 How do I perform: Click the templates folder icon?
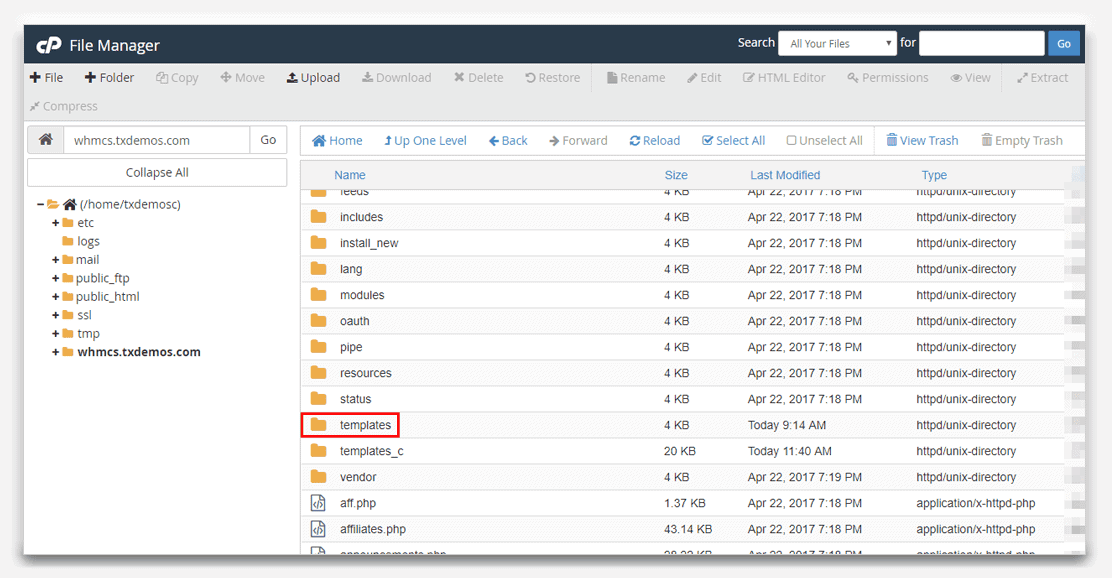(x=319, y=425)
